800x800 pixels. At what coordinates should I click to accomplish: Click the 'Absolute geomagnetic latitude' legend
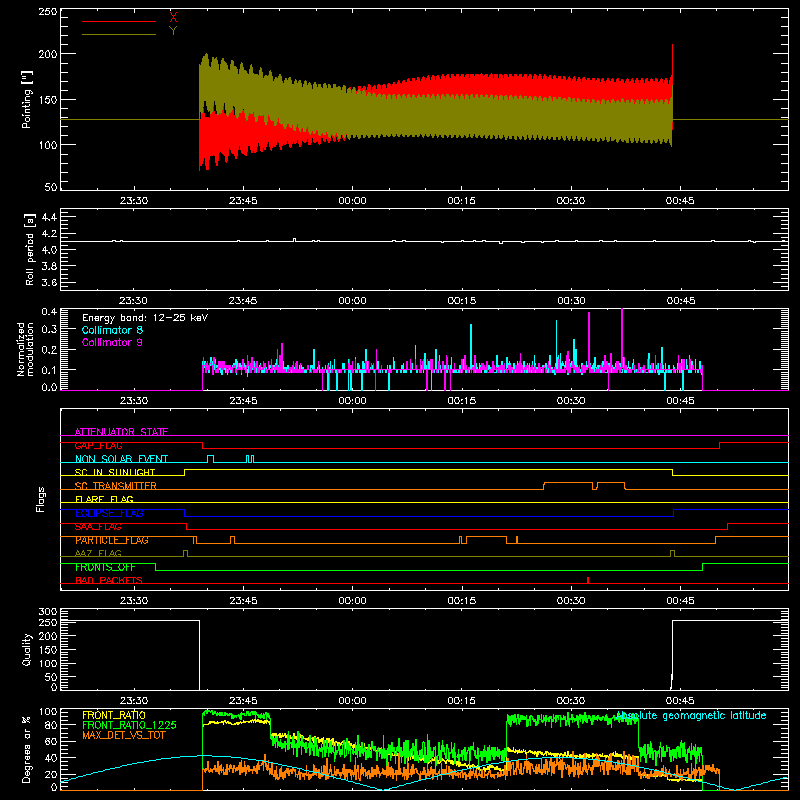coord(691,715)
